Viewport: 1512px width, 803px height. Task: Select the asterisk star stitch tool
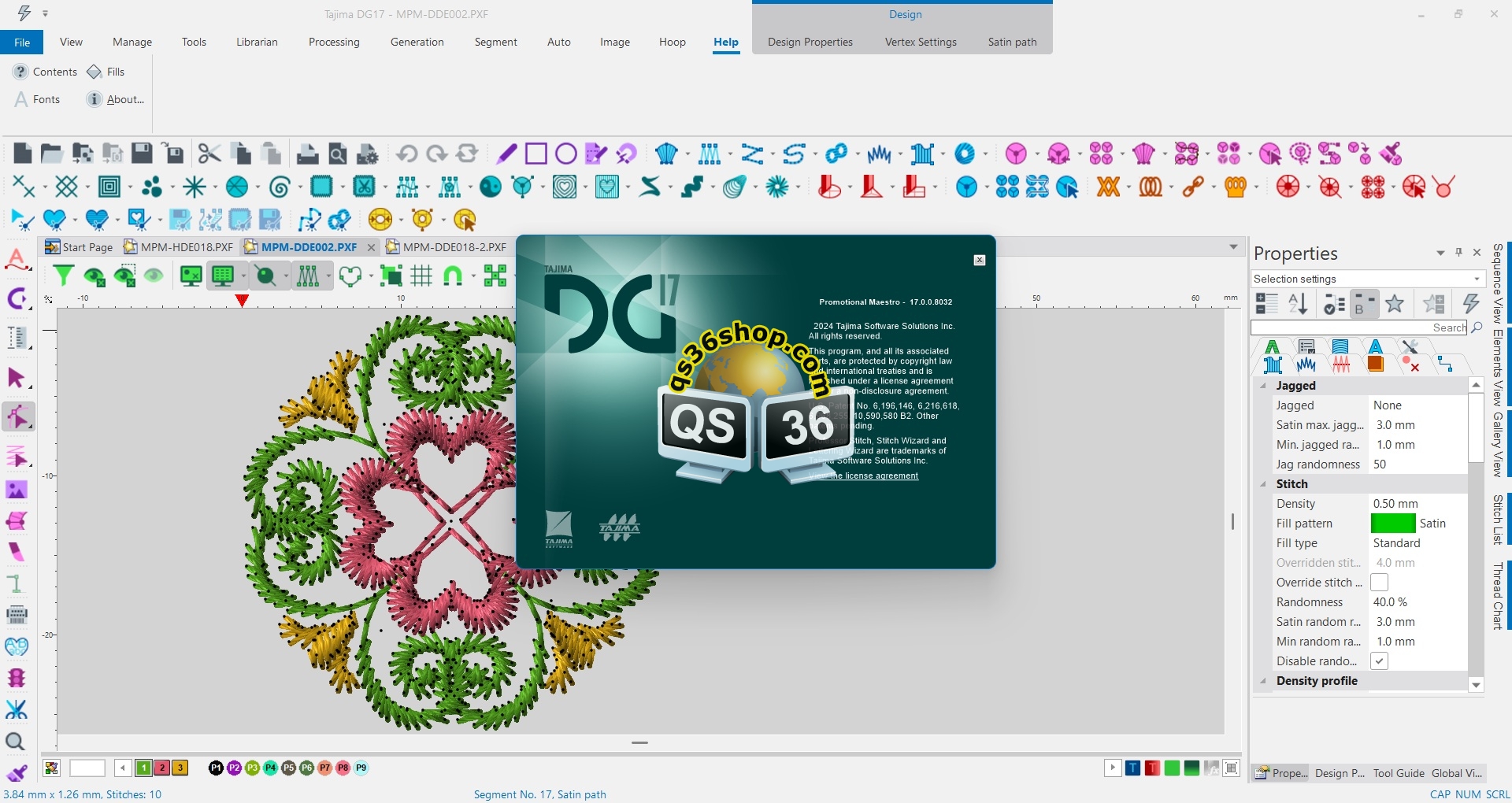coord(194,187)
